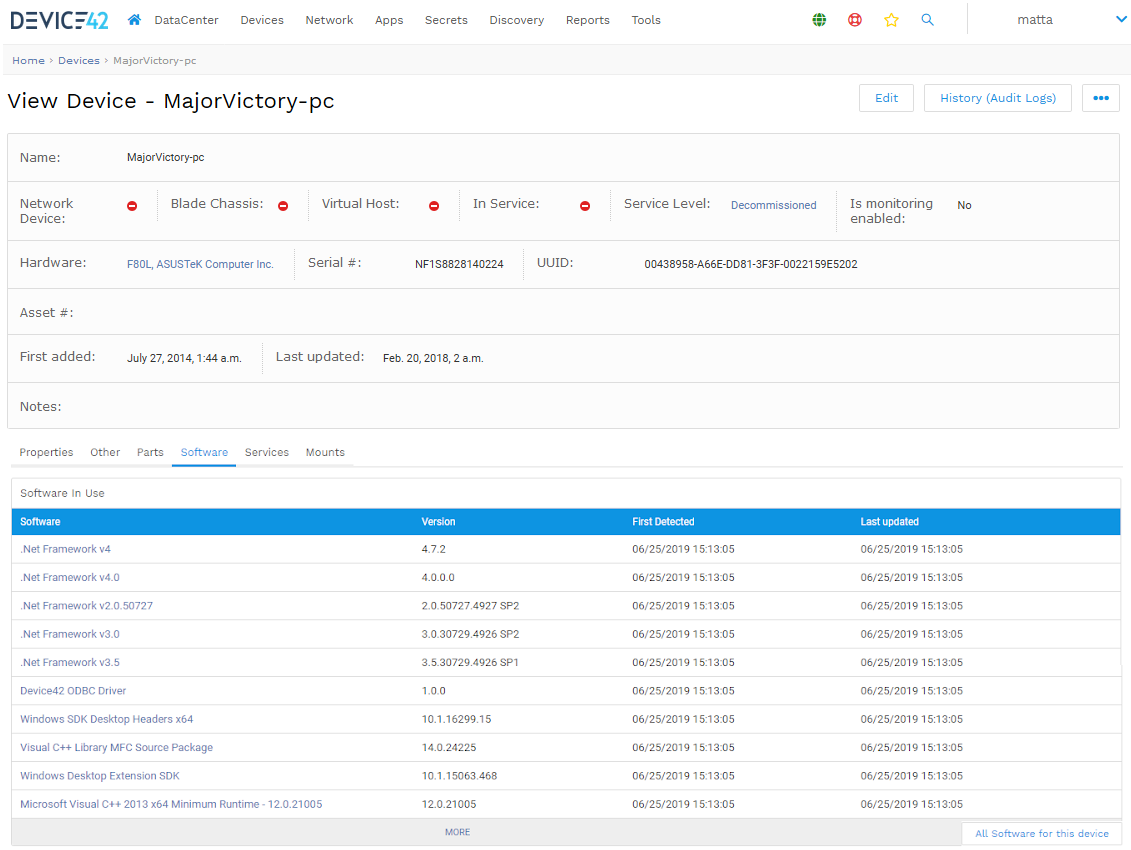Open History (Audit Logs)
Screen dimensions: 1131x850
(998, 98)
